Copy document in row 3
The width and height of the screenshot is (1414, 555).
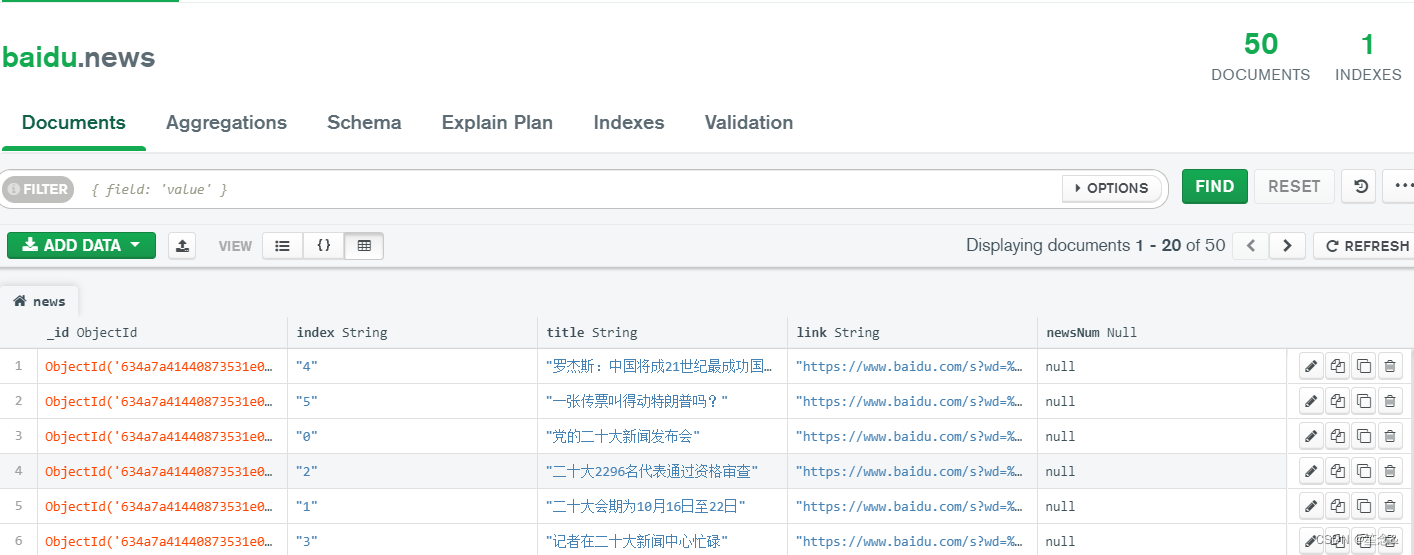point(1337,436)
